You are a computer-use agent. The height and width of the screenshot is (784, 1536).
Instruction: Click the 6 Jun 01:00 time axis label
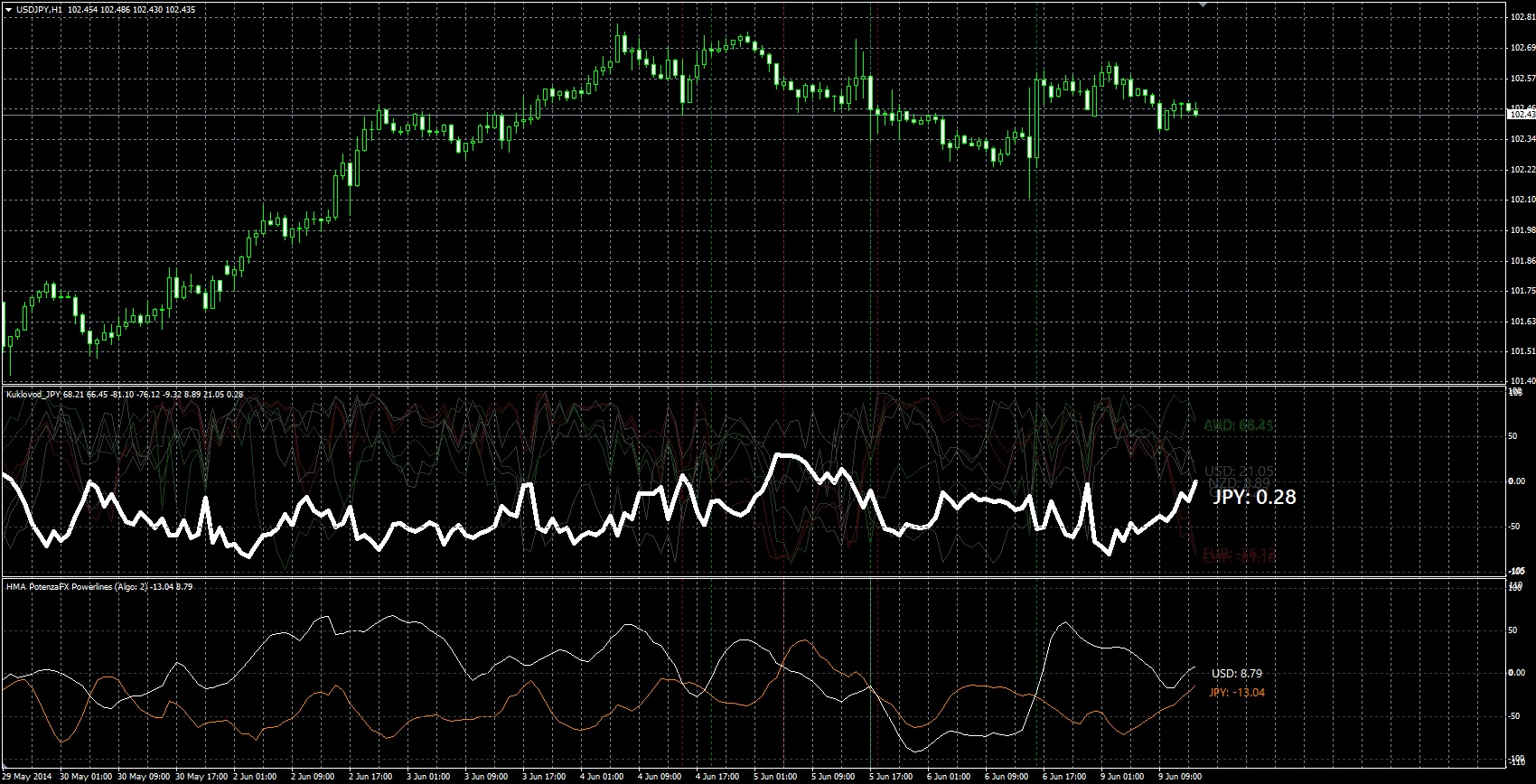[949, 777]
